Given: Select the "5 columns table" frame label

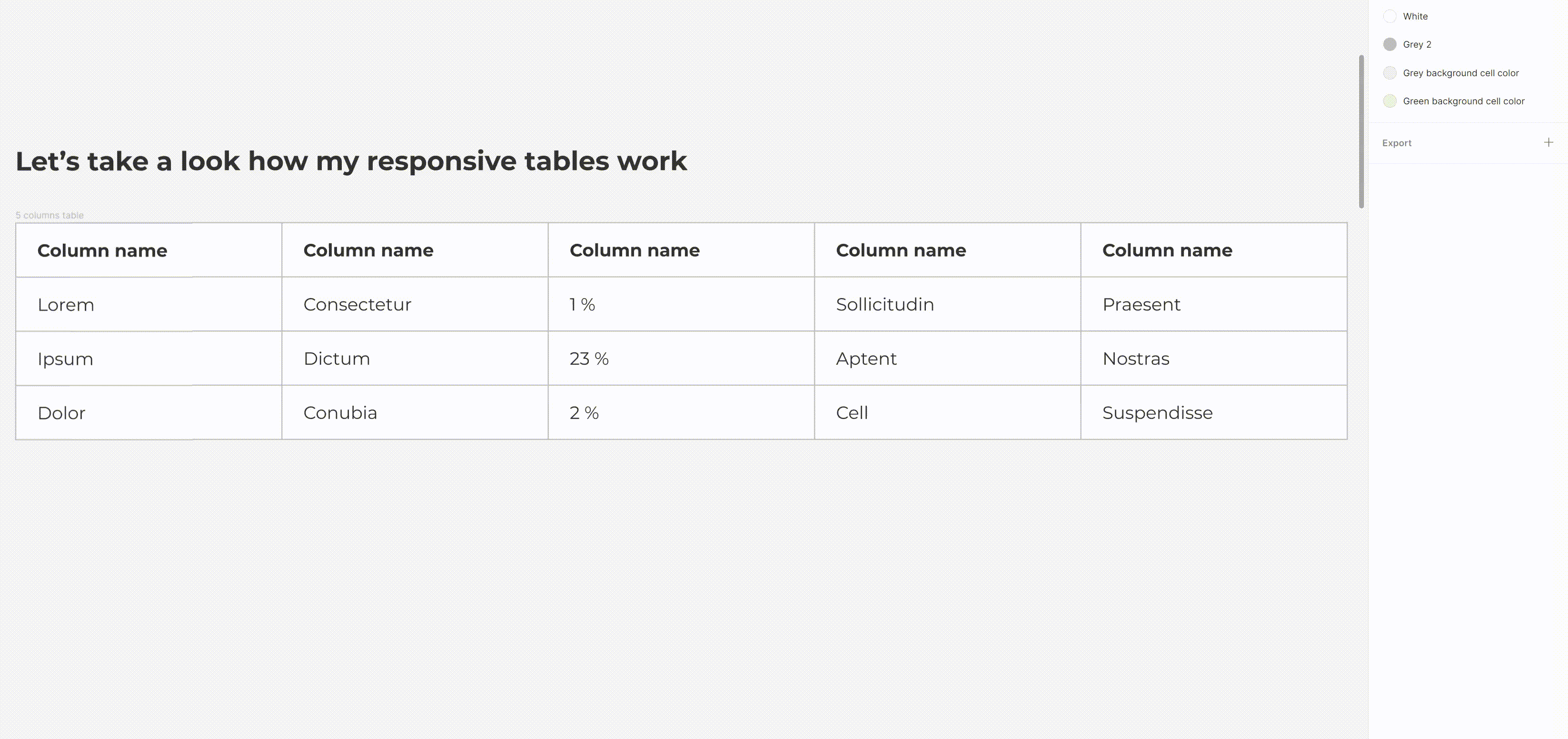Looking at the screenshot, I should (x=50, y=216).
